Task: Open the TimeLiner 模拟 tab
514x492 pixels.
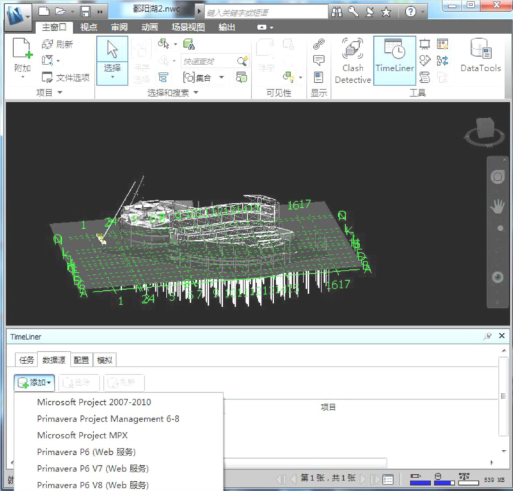Action: [105, 360]
